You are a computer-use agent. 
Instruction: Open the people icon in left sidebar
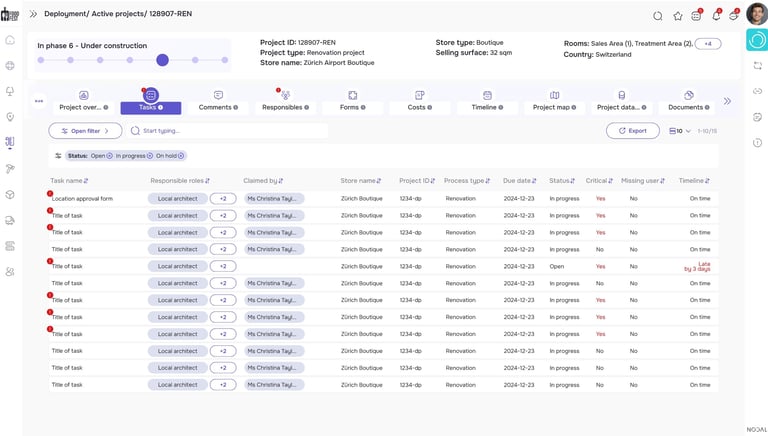pos(10,271)
